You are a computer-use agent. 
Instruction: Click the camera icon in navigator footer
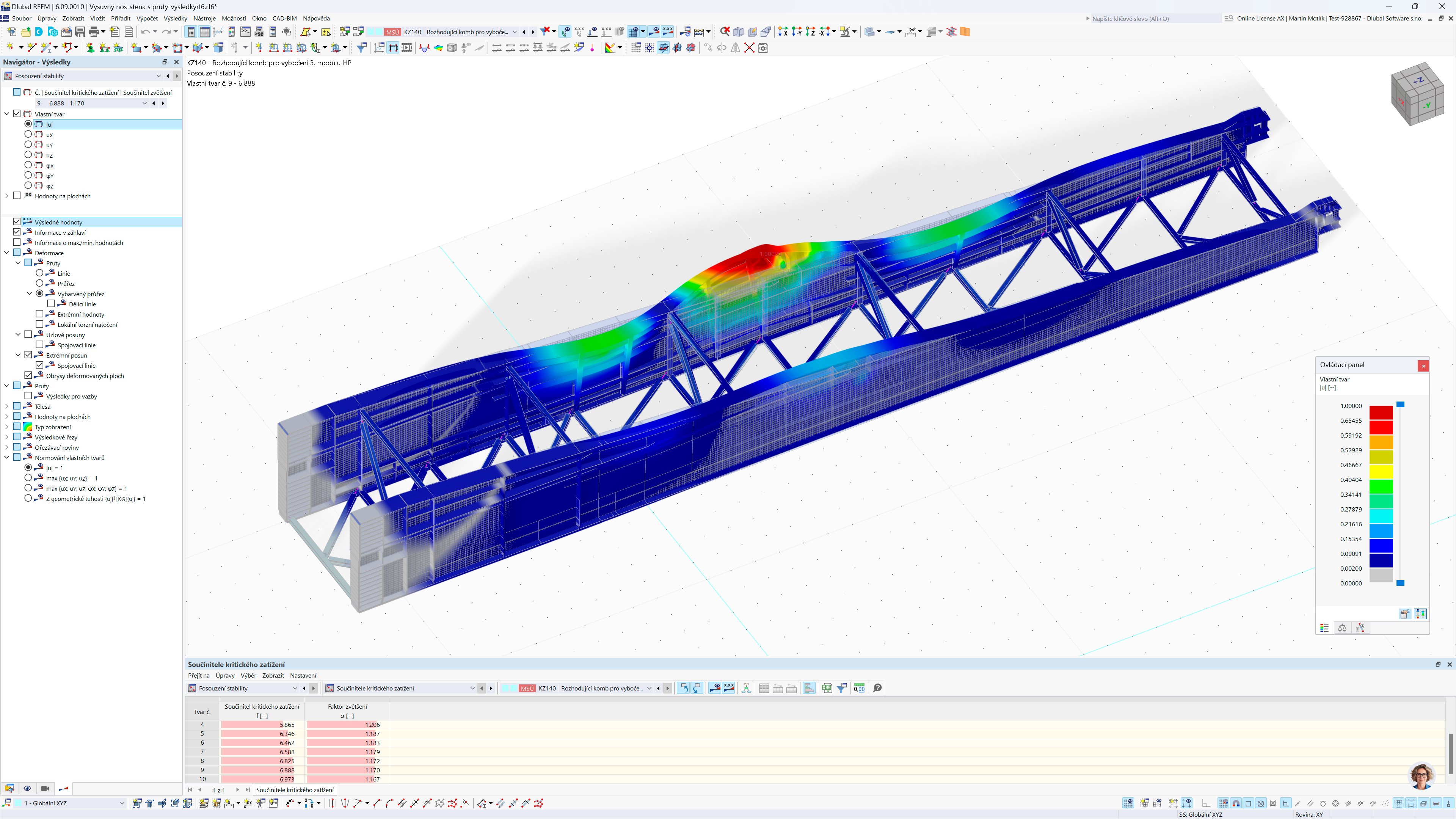[45, 789]
